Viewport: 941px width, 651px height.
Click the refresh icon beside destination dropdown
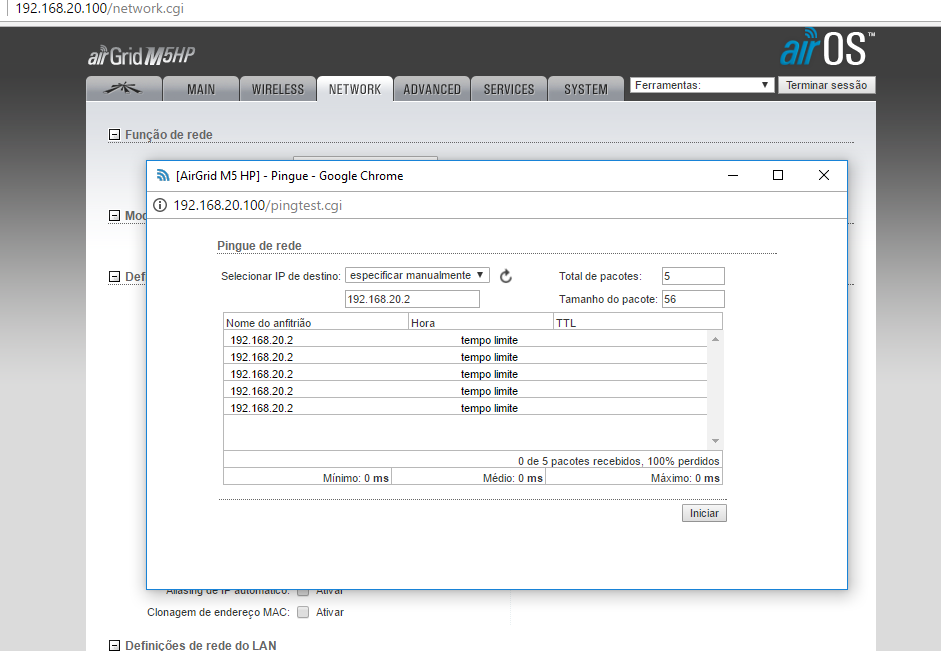pyautogui.click(x=506, y=276)
